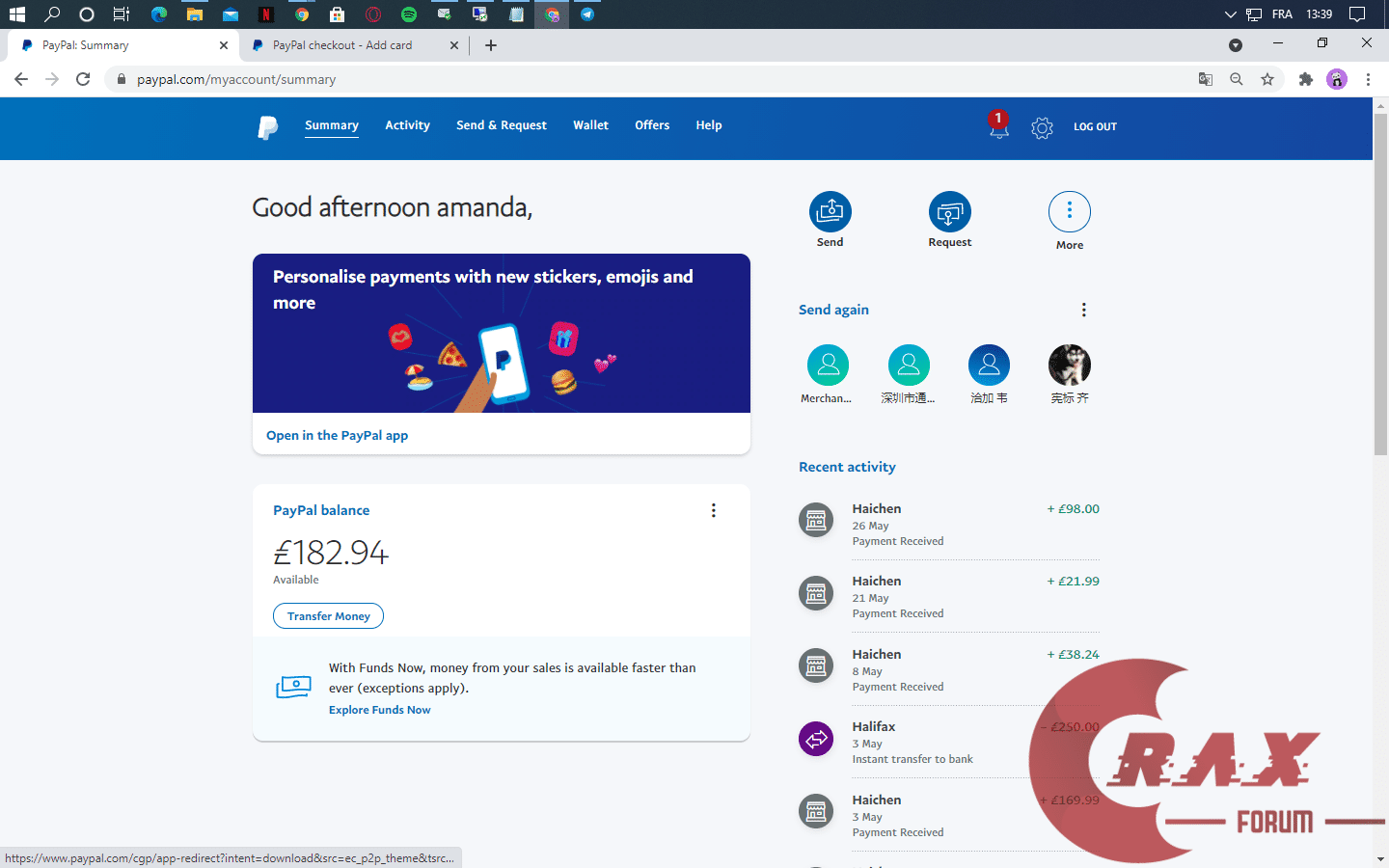Click the FRA language indicator
Screen dimensions: 1389x868
[x=1282, y=14]
